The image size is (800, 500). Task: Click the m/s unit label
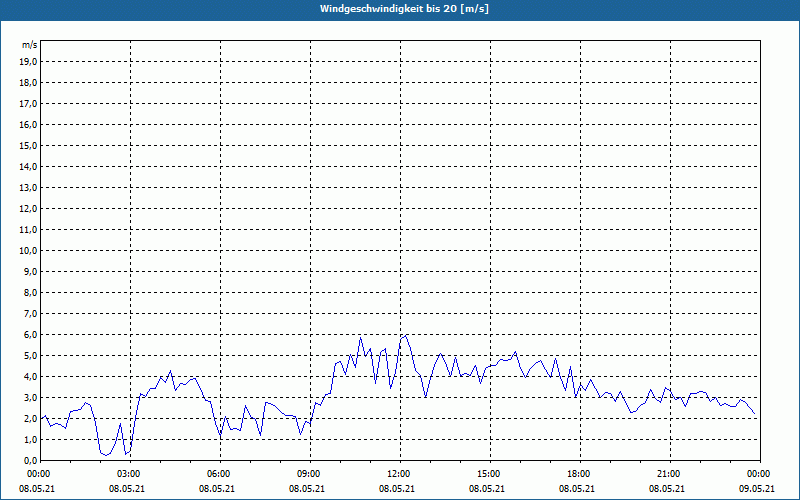coord(29,45)
